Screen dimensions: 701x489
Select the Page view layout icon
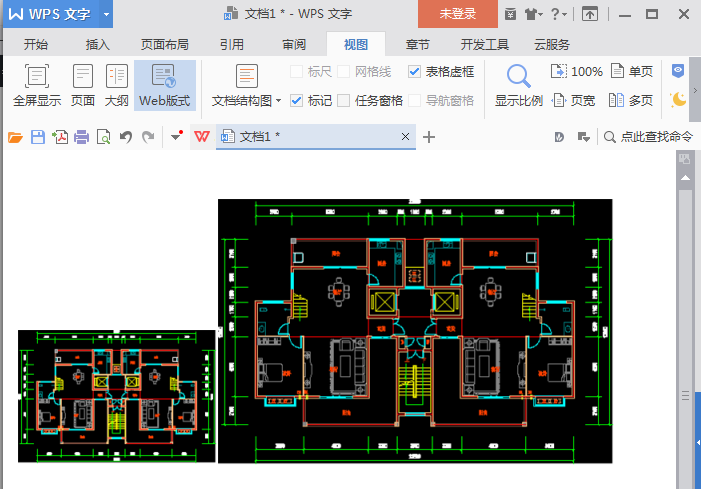pos(83,85)
